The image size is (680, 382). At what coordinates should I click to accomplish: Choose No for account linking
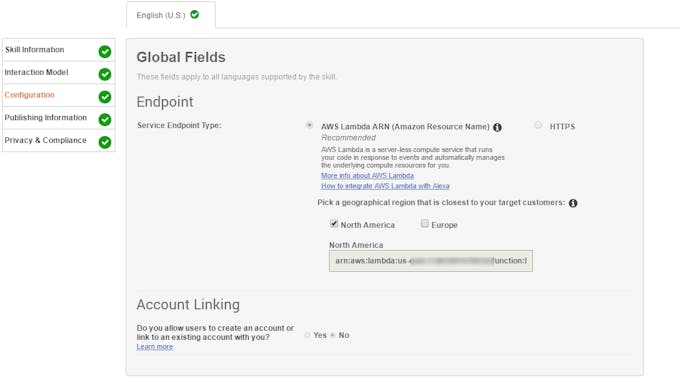[333, 335]
